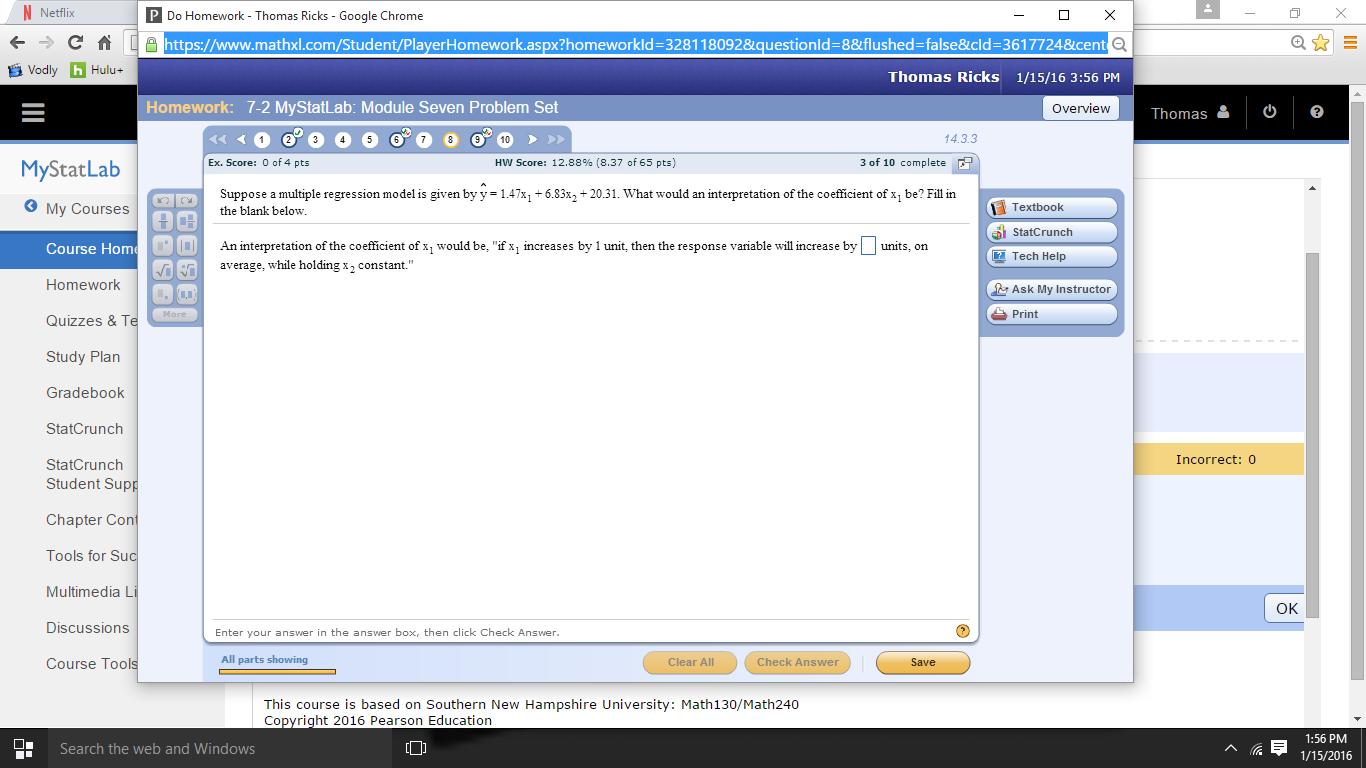Open the Print option in the question panel

click(x=1051, y=313)
